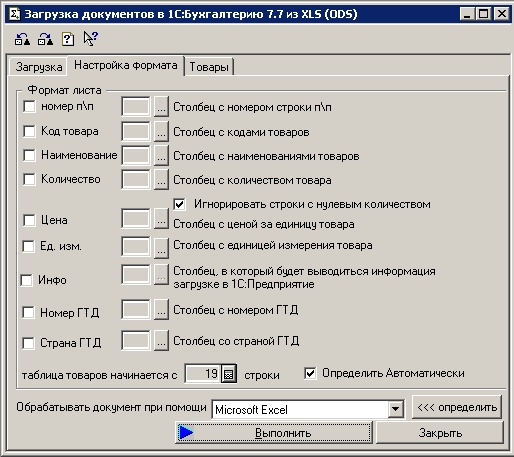514x457 pixels.
Task: Click the Закрыть button
Action: point(440,433)
